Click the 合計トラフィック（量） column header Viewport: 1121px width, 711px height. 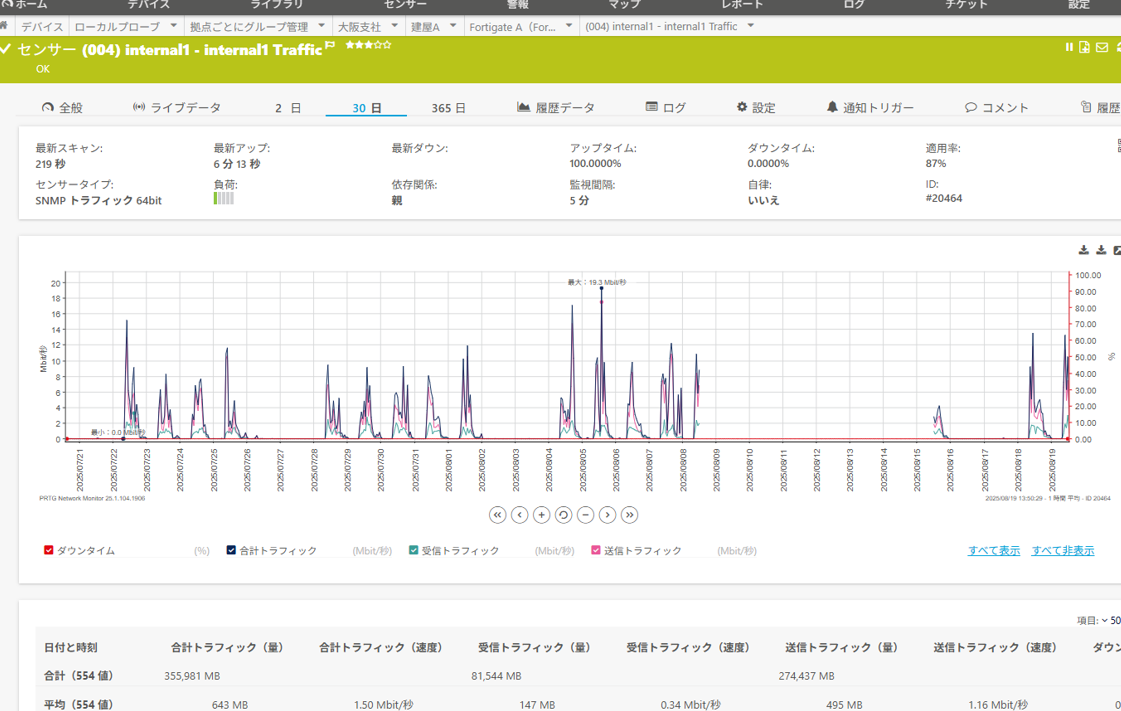(227, 647)
